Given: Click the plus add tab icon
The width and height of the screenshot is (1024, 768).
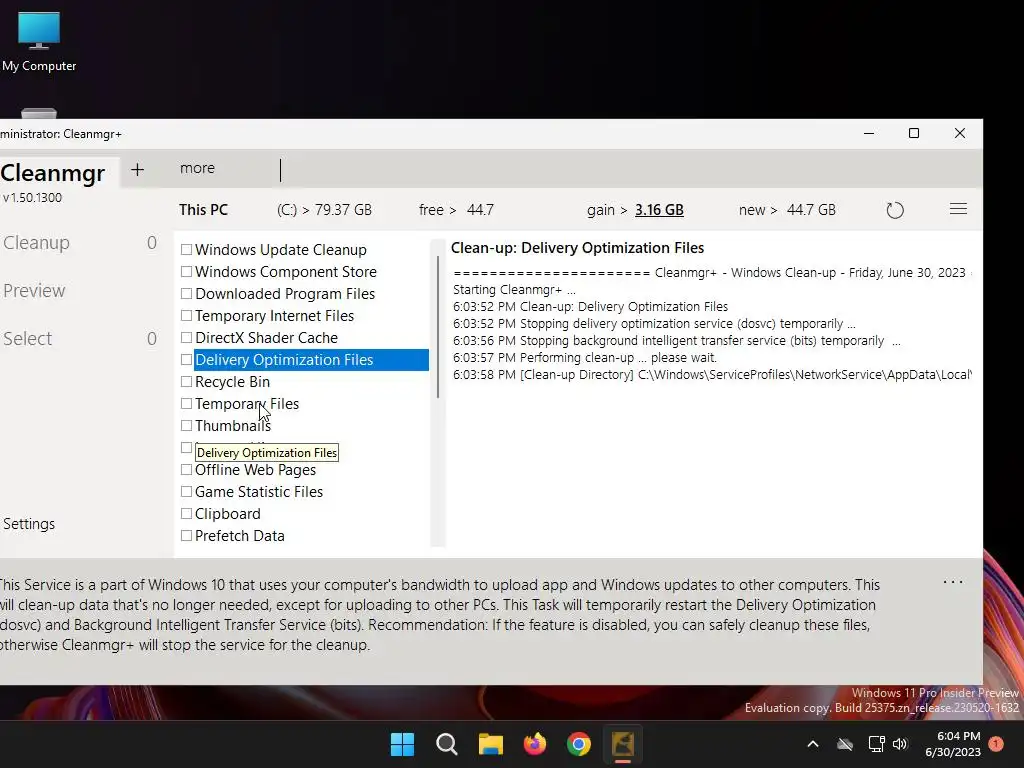Looking at the screenshot, I should (x=137, y=170).
